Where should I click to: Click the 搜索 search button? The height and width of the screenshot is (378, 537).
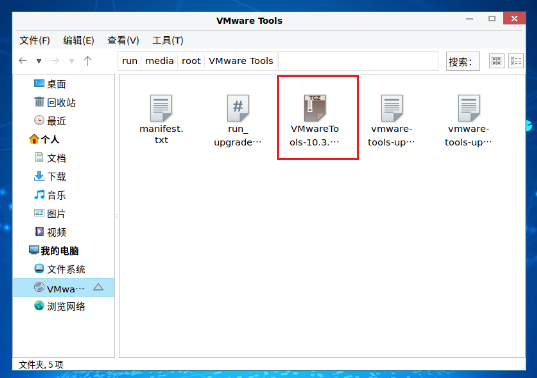coord(463,61)
